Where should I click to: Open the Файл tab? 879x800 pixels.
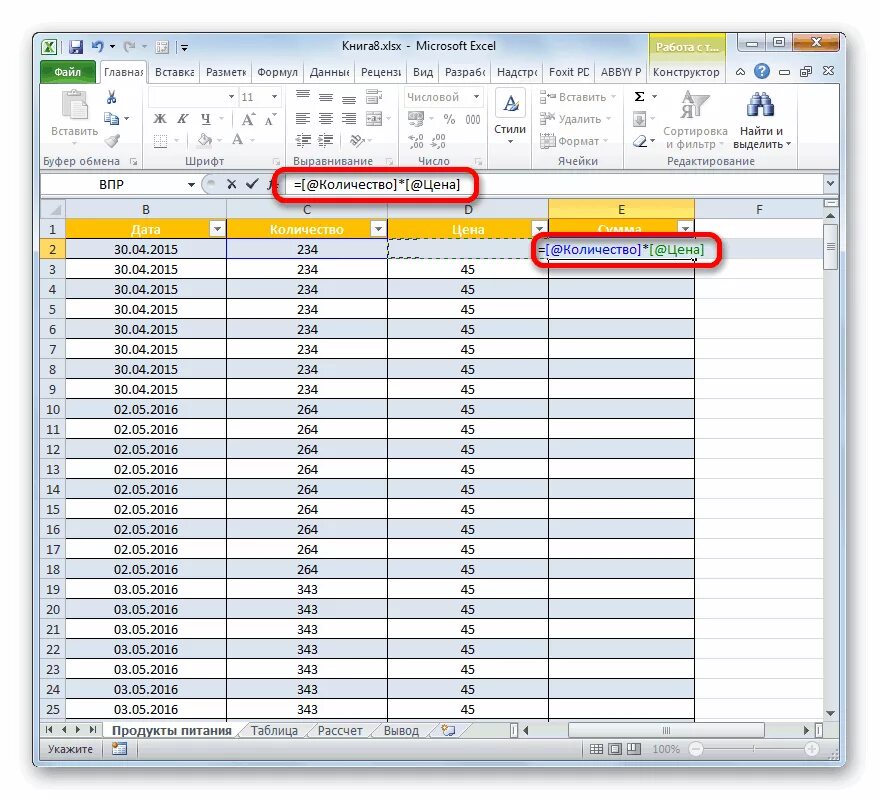(68, 72)
